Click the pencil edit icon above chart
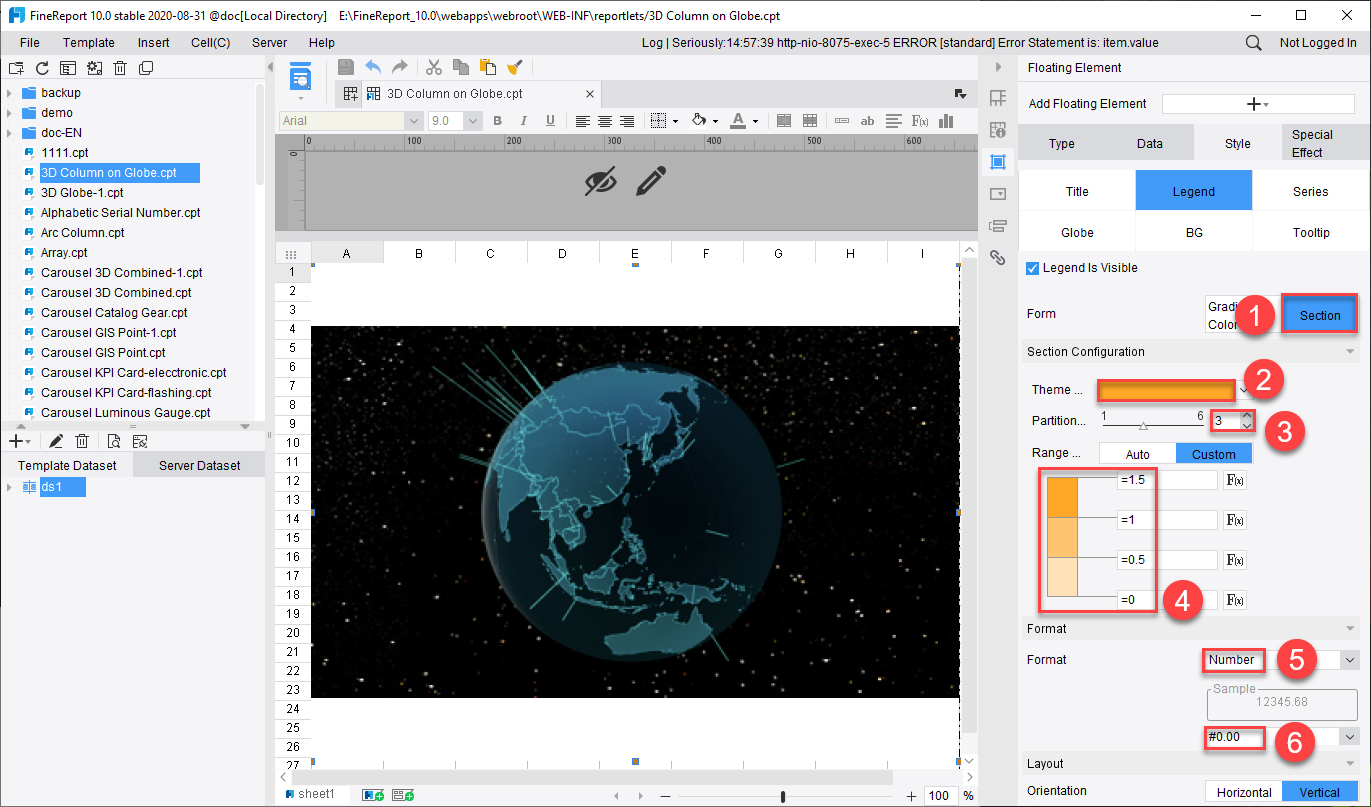The height and width of the screenshot is (807, 1371). click(651, 181)
